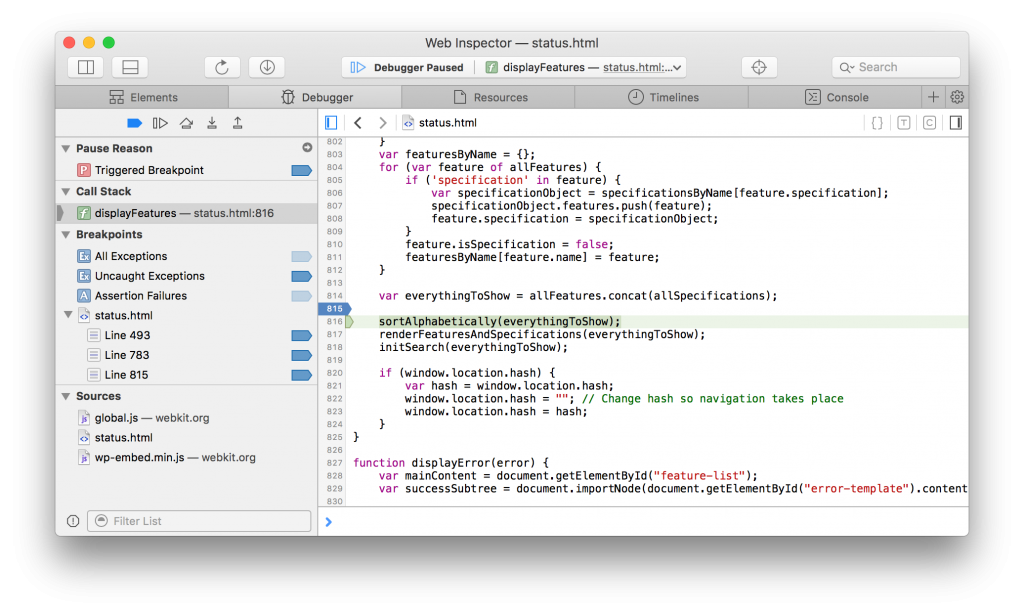The image size is (1024, 615).
Task: Click the line 815 breakpoint marker in gutter
Action: (x=333, y=309)
